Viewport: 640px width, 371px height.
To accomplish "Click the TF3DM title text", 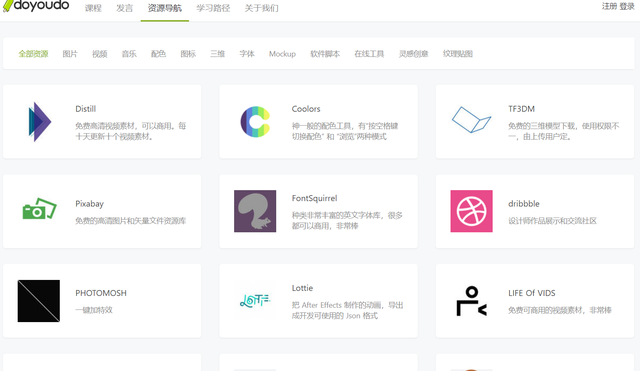I will (522, 109).
